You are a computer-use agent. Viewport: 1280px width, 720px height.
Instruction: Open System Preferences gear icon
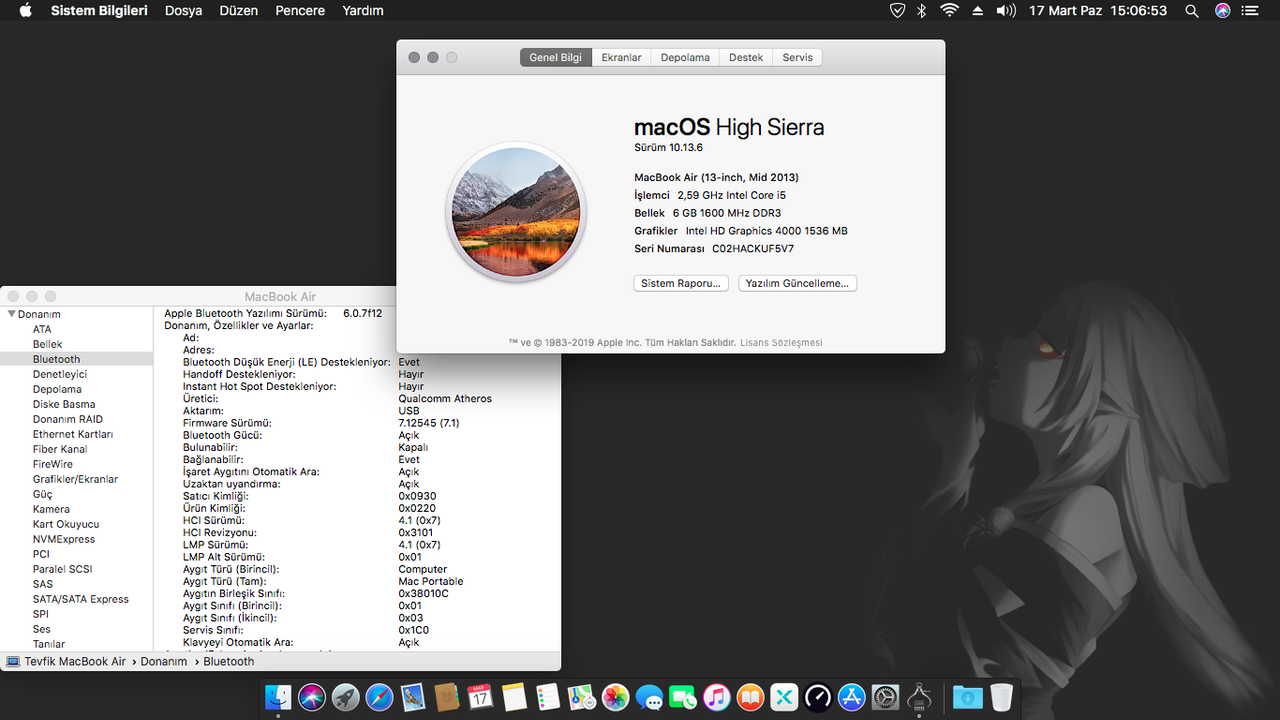click(x=886, y=697)
